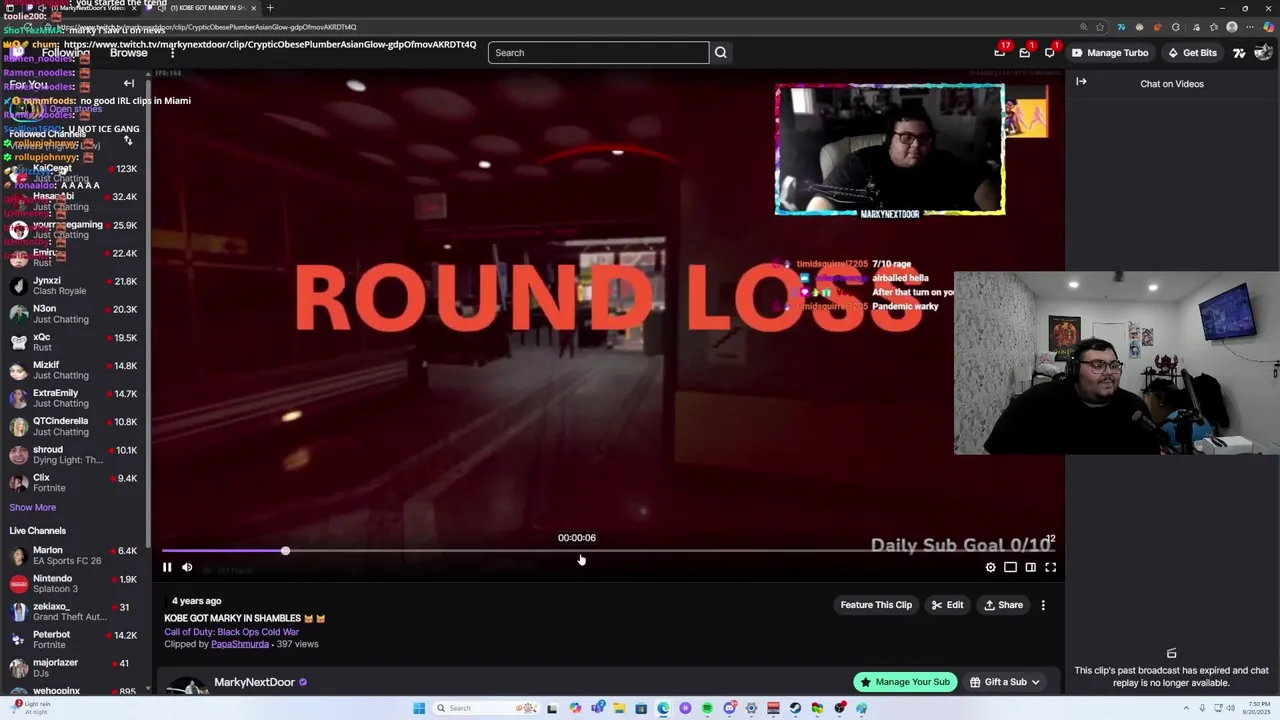Sort followed channels list
The height and width of the screenshot is (720, 1280).
[128, 140]
